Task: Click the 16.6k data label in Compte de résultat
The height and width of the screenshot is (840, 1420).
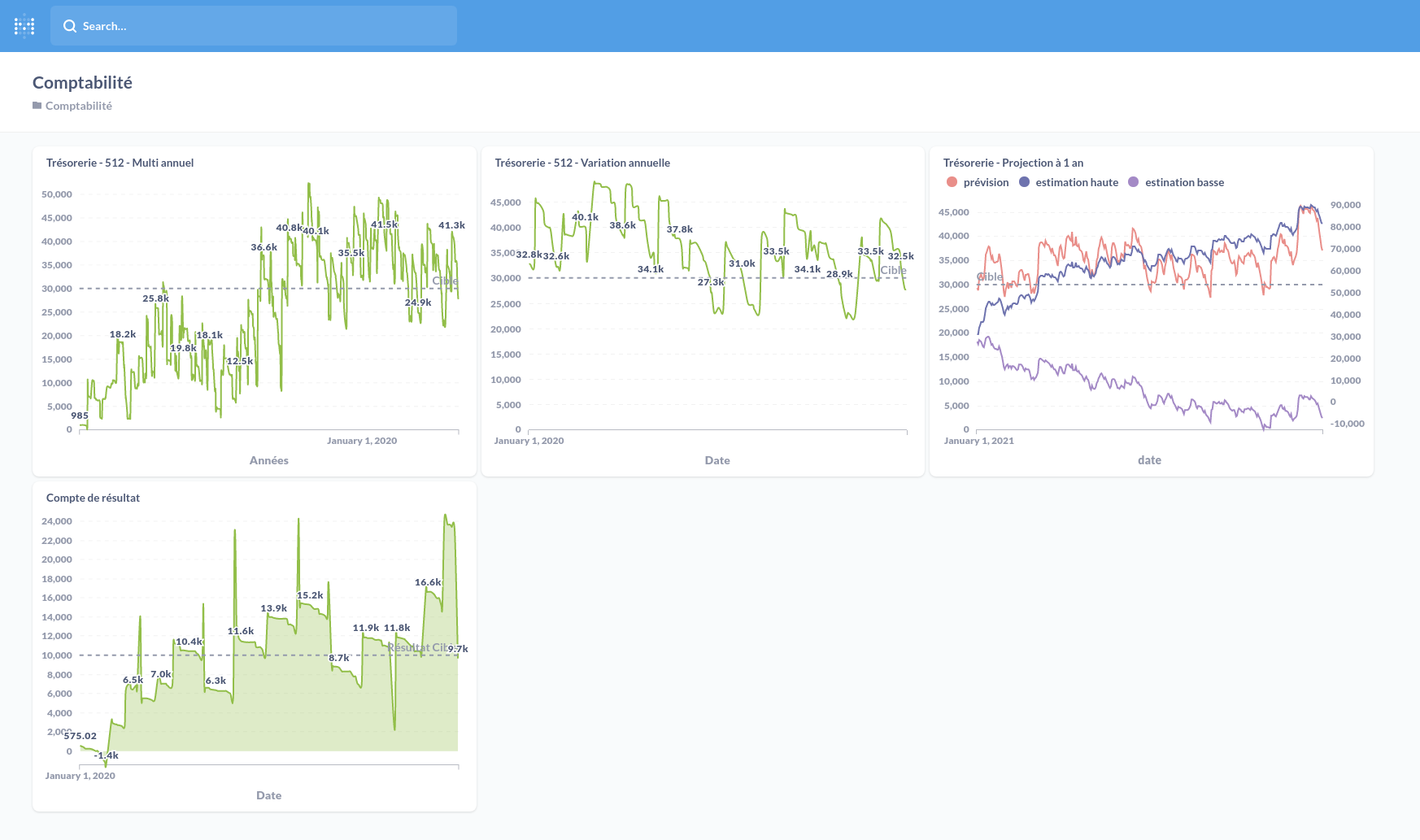Action: (x=428, y=582)
